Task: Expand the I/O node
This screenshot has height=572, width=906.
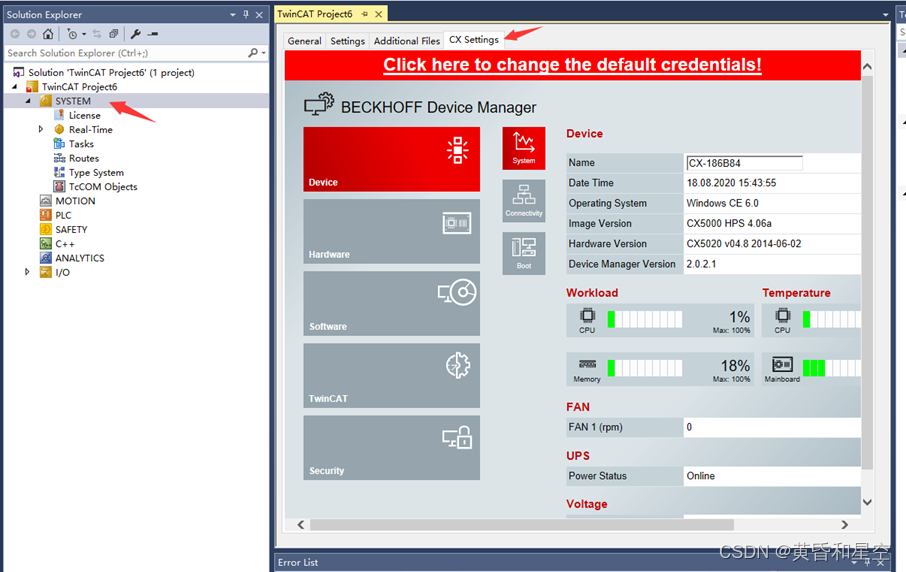Action: coord(27,272)
